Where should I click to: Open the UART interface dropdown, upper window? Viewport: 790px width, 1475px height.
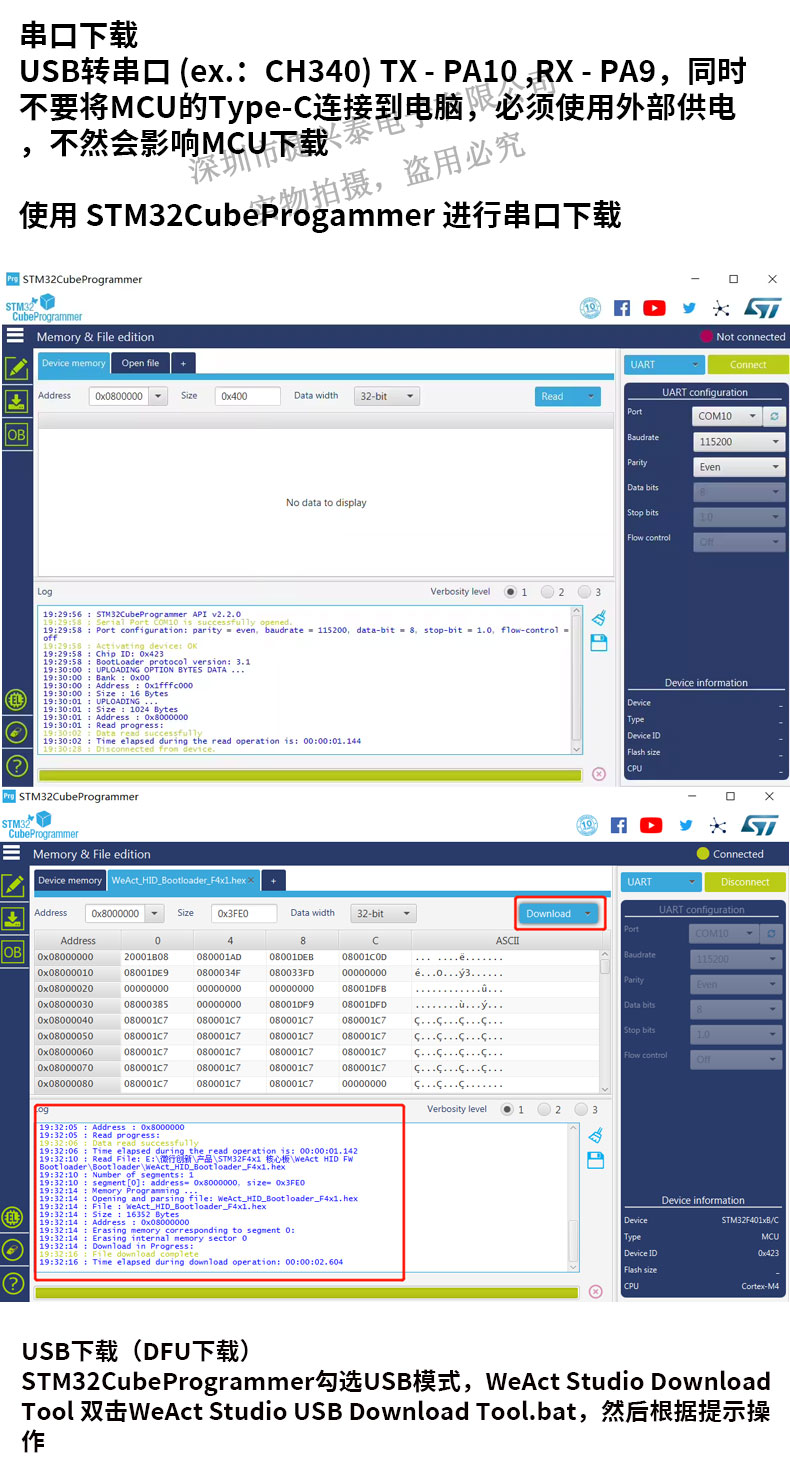tap(664, 364)
